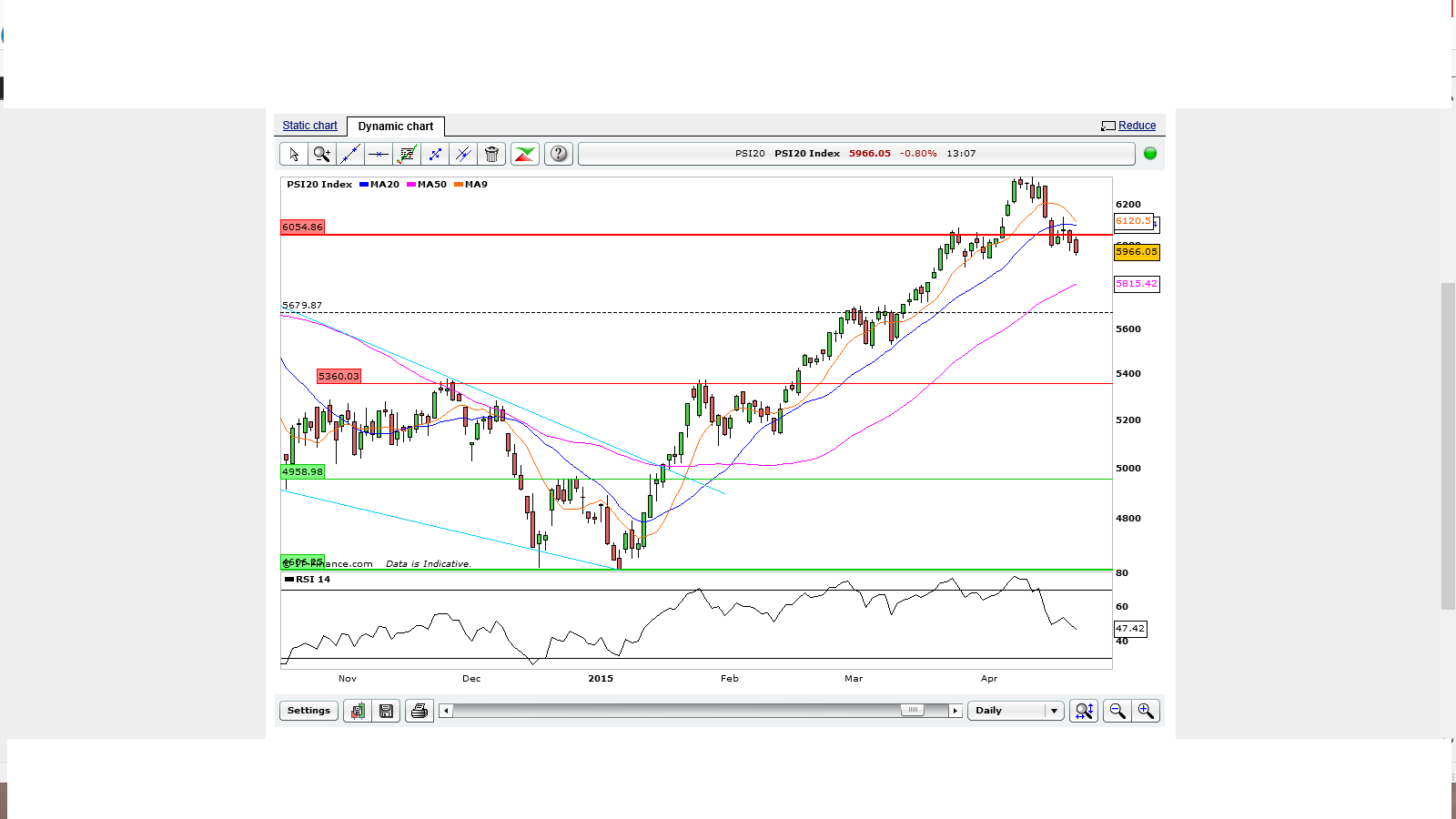Viewport: 1456px width, 819px height.
Task: Select the Dynamic chart tab
Action: point(396,126)
